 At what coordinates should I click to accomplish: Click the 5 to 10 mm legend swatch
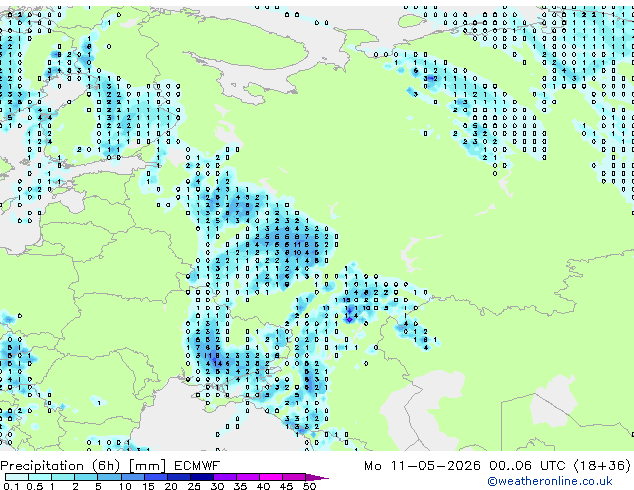point(109,477)
